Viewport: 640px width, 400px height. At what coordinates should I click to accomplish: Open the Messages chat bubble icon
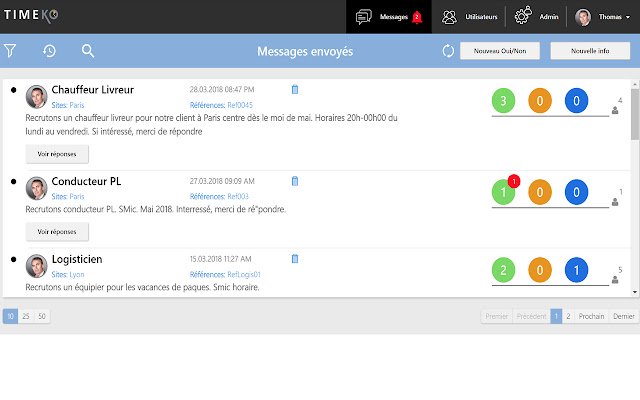click(364, 17)
